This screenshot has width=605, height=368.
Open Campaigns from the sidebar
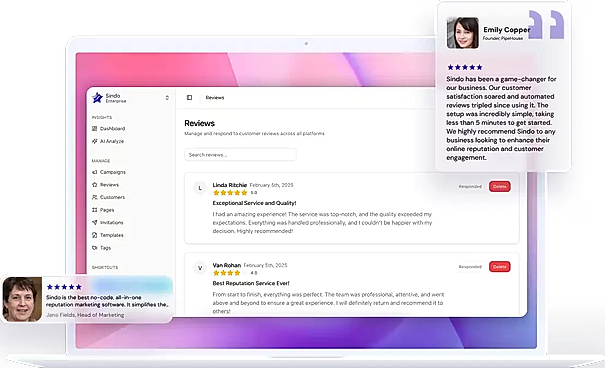pos(108,172)
